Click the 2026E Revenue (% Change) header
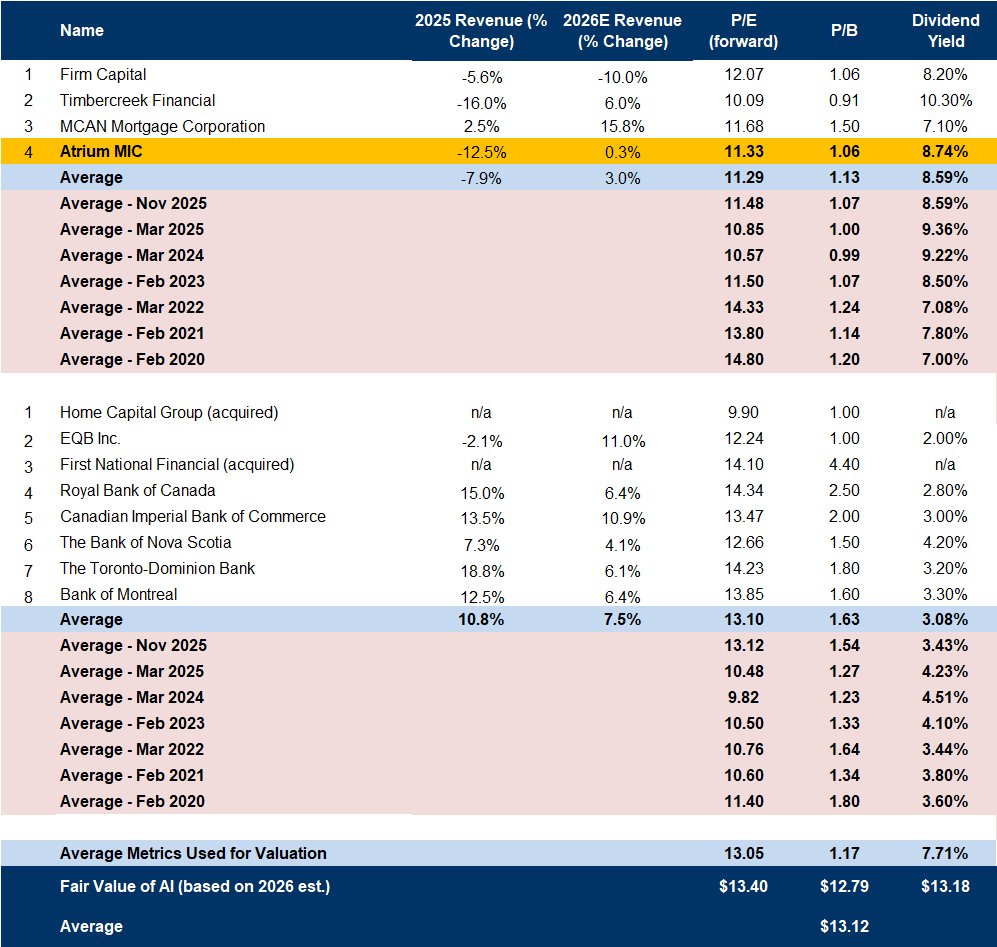The height and width of the screenshot is (947, 997). 622,30
